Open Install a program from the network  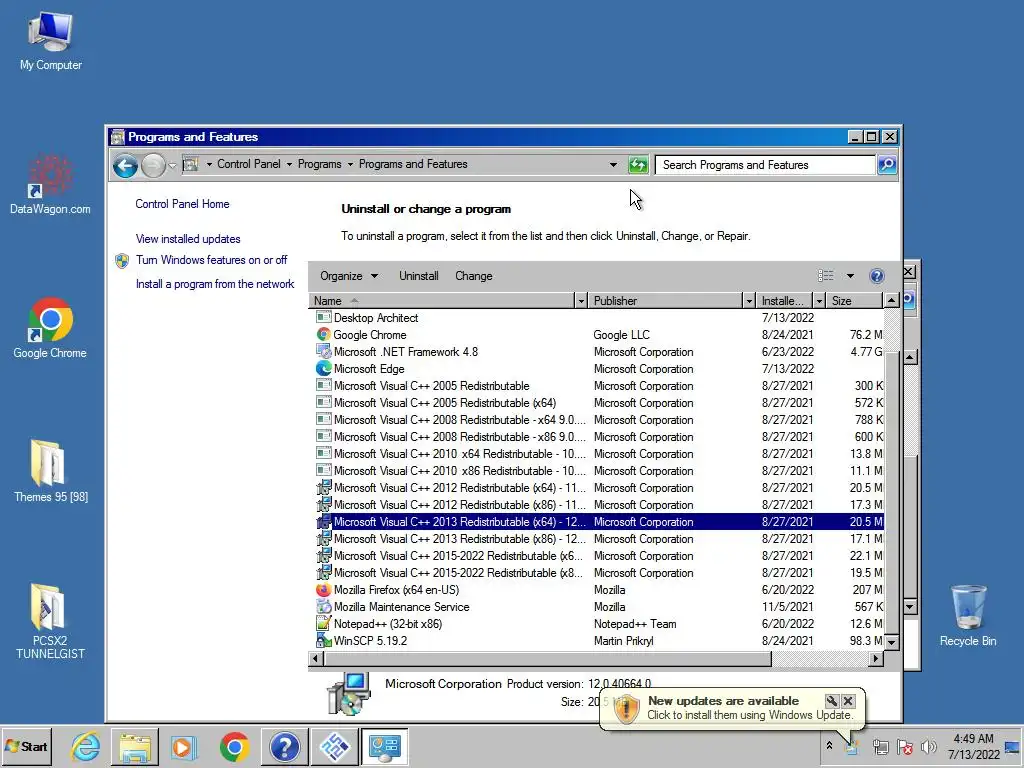[x=215, y=284]
